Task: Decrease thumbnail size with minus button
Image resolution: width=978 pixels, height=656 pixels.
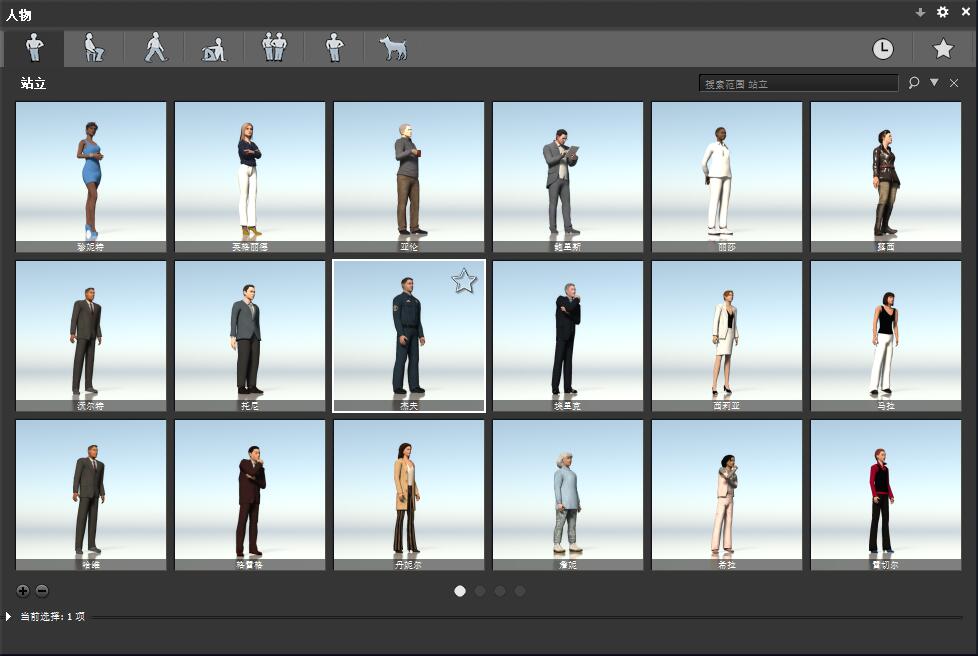Action: tap(42, 591)
